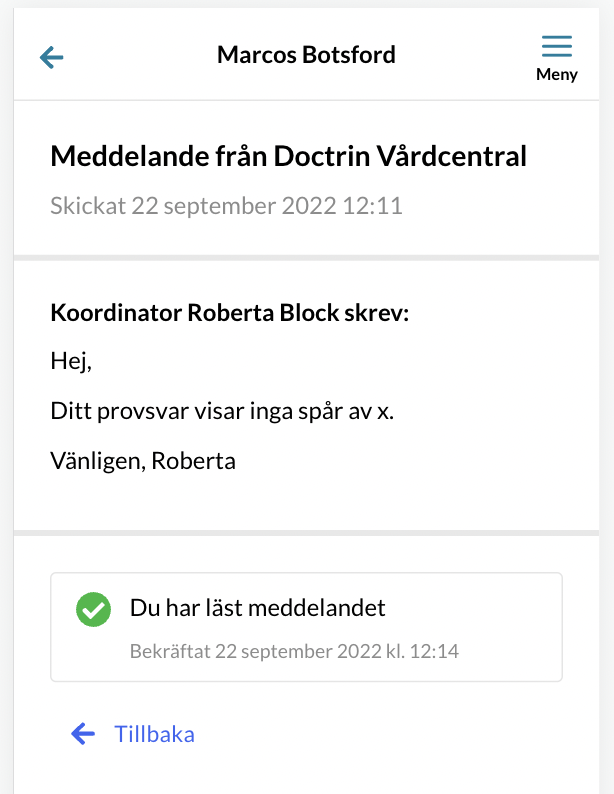Click the Hej greeting line
614x794 pixels.
tap(71, 362)
